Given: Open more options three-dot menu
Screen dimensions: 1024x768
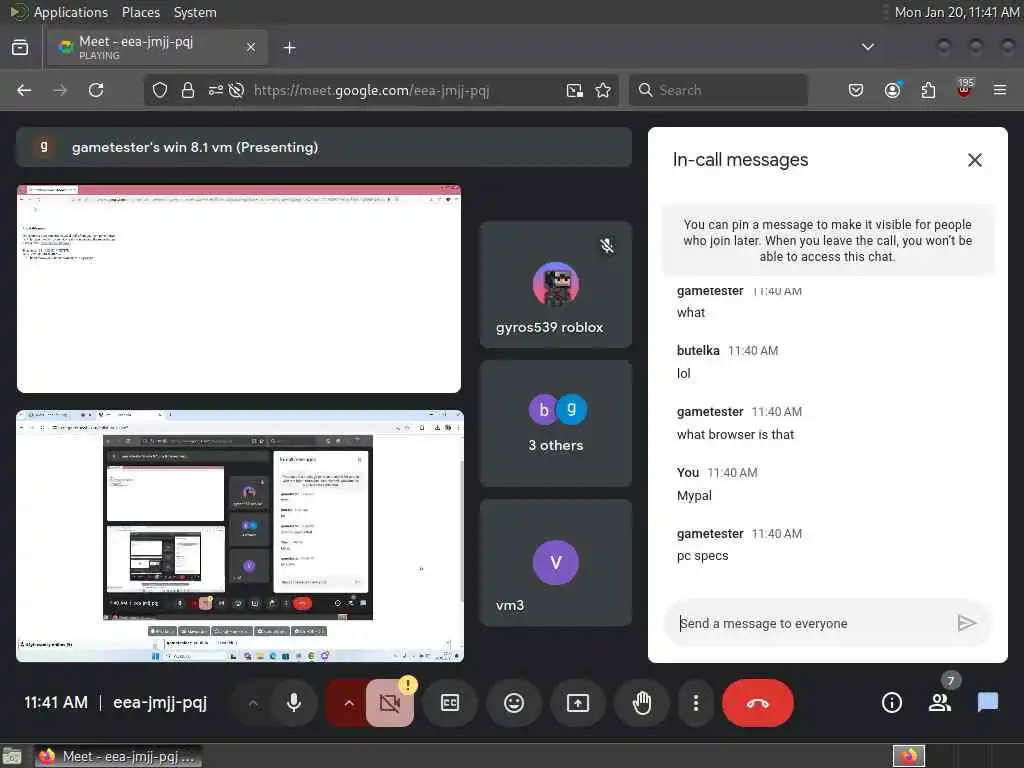Looking at the screenshot, I should [x=696, y=703].
